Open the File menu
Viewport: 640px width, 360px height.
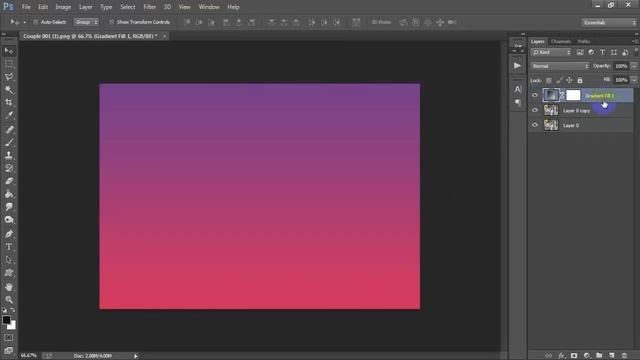[x=26, y=7]
